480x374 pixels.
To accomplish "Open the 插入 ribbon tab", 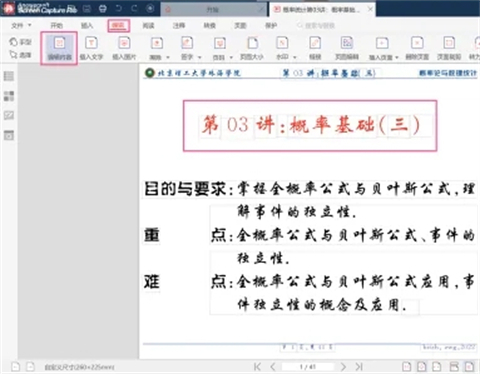I will (x=87, y=25).
